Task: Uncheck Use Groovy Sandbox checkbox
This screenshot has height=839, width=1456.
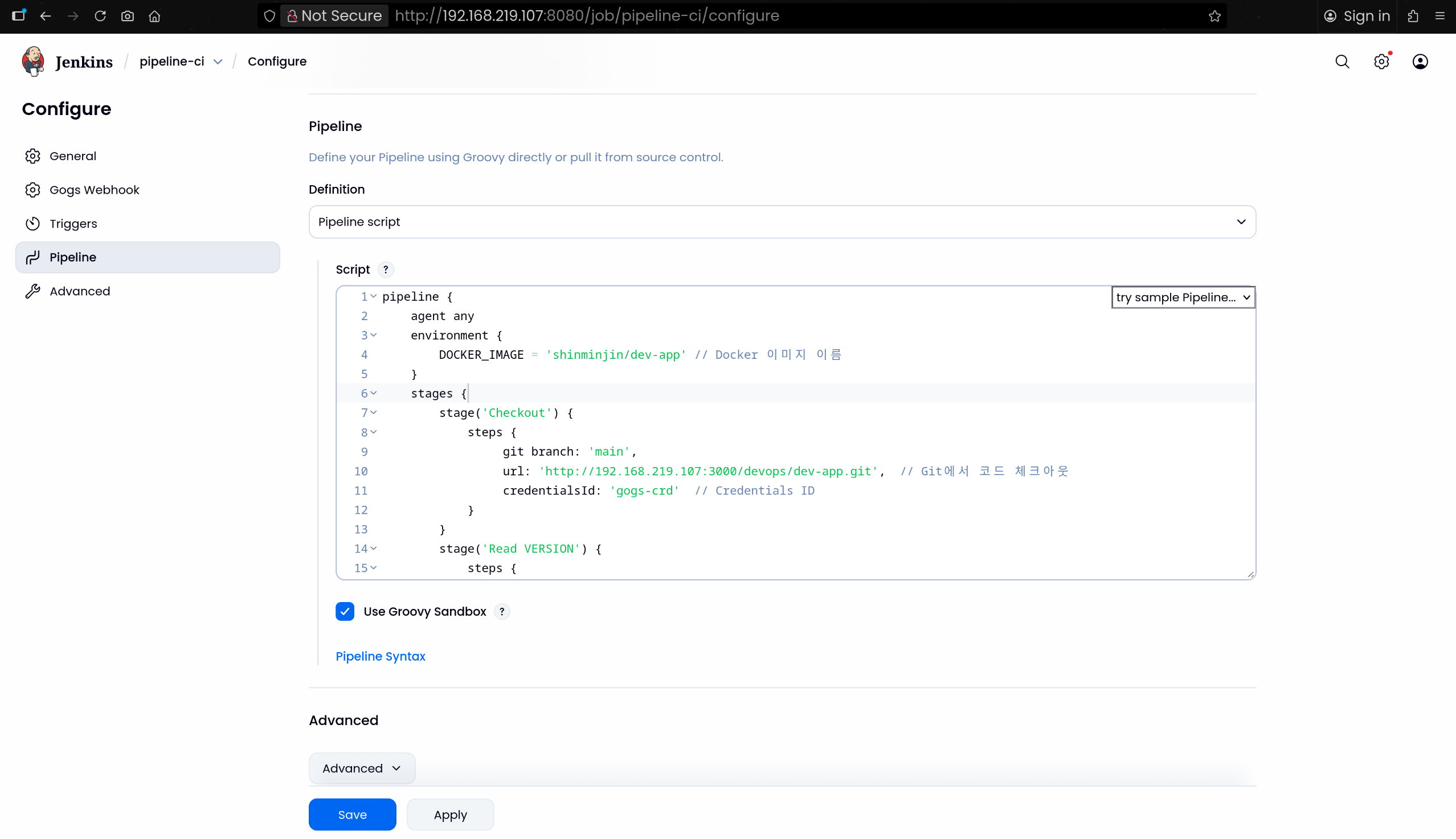Action: pos(345,611)
